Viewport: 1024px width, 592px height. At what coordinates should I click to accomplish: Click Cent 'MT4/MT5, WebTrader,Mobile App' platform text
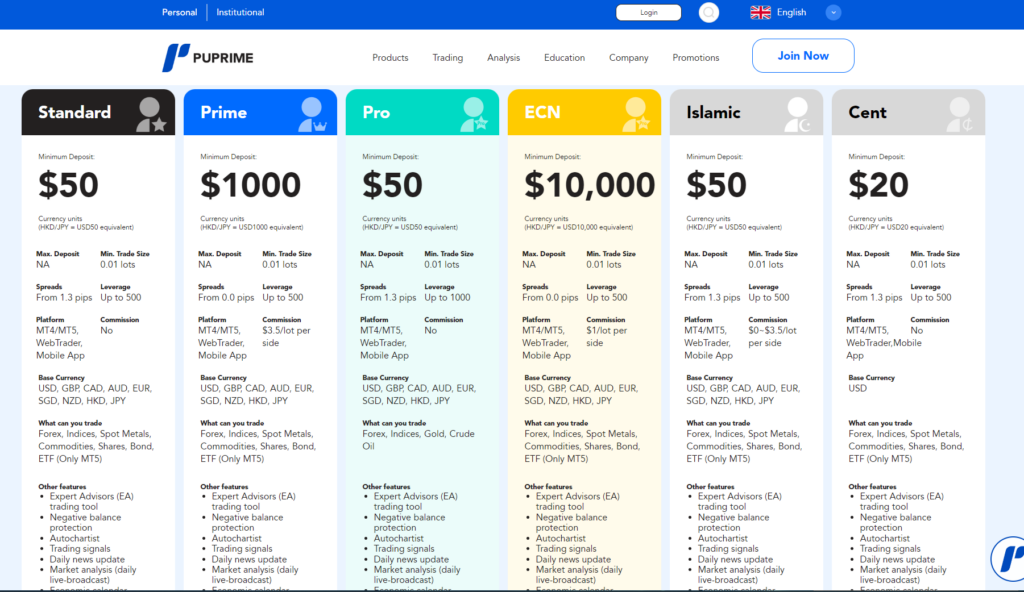tap(884, 343)
